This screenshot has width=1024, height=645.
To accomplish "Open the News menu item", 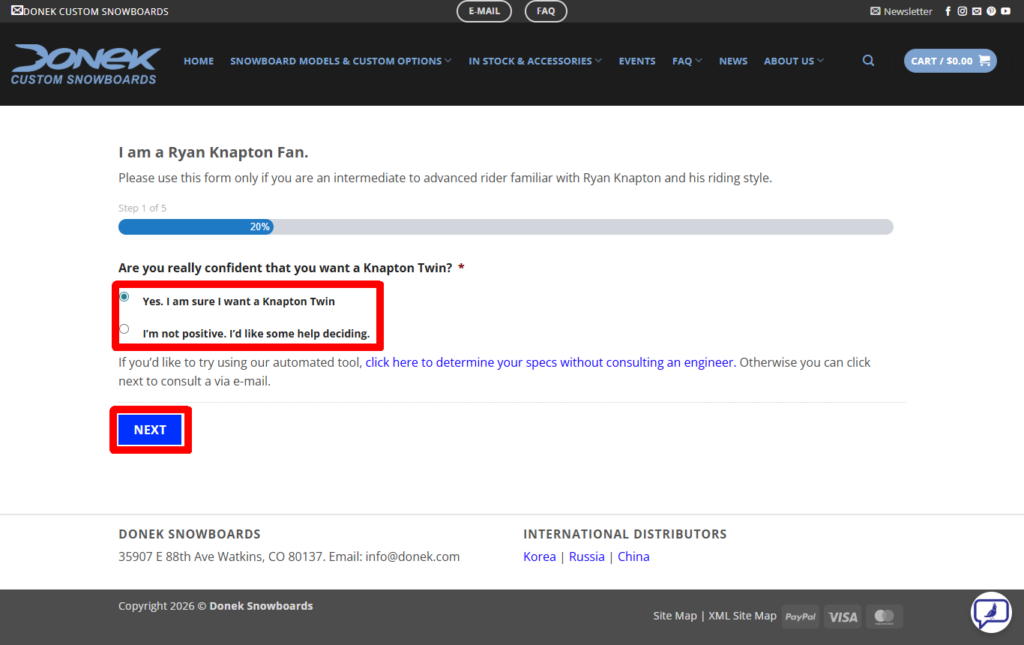I will coord(733,61).
